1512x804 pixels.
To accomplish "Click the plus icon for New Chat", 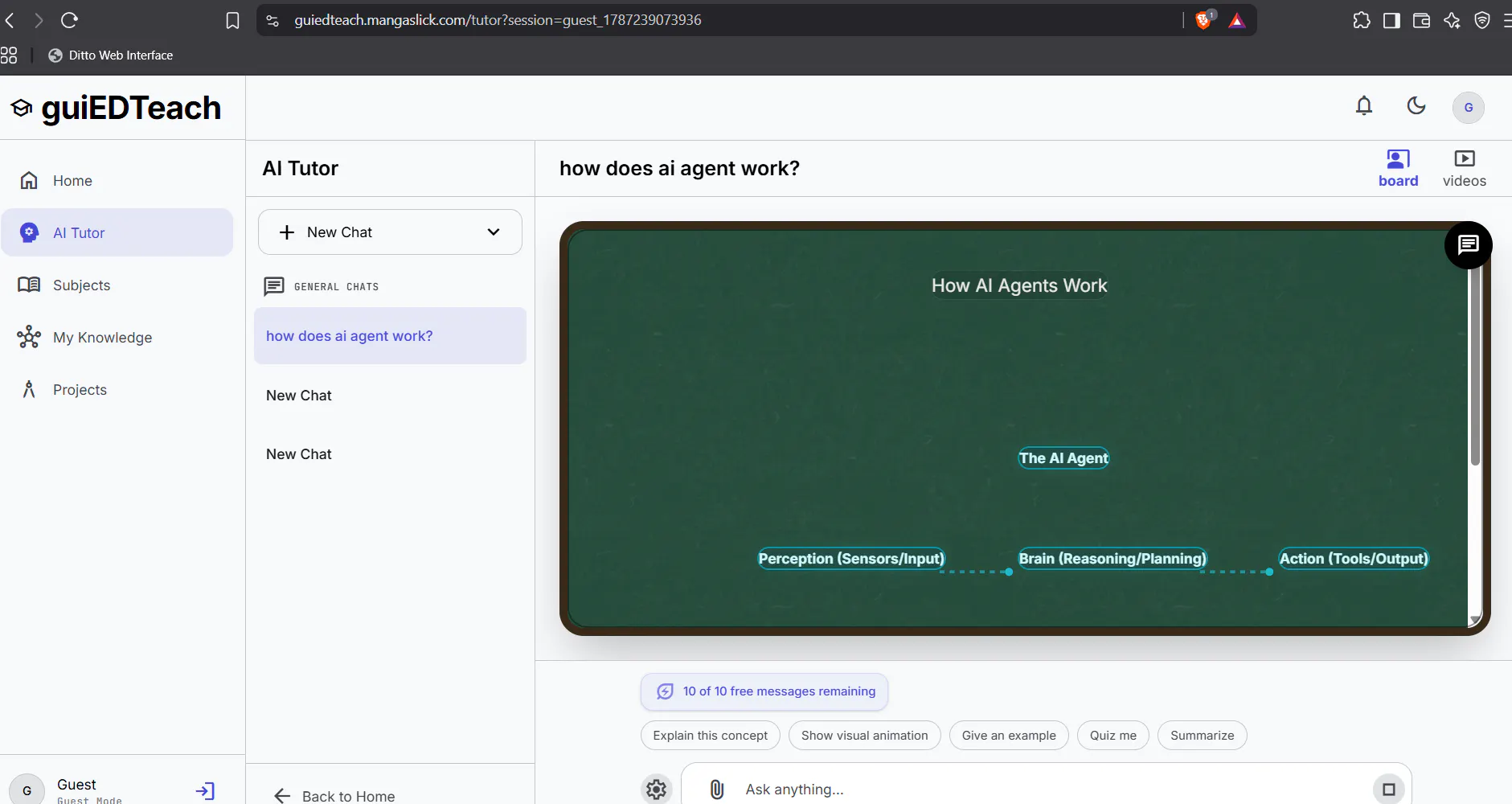I will [x=287, y=232].
